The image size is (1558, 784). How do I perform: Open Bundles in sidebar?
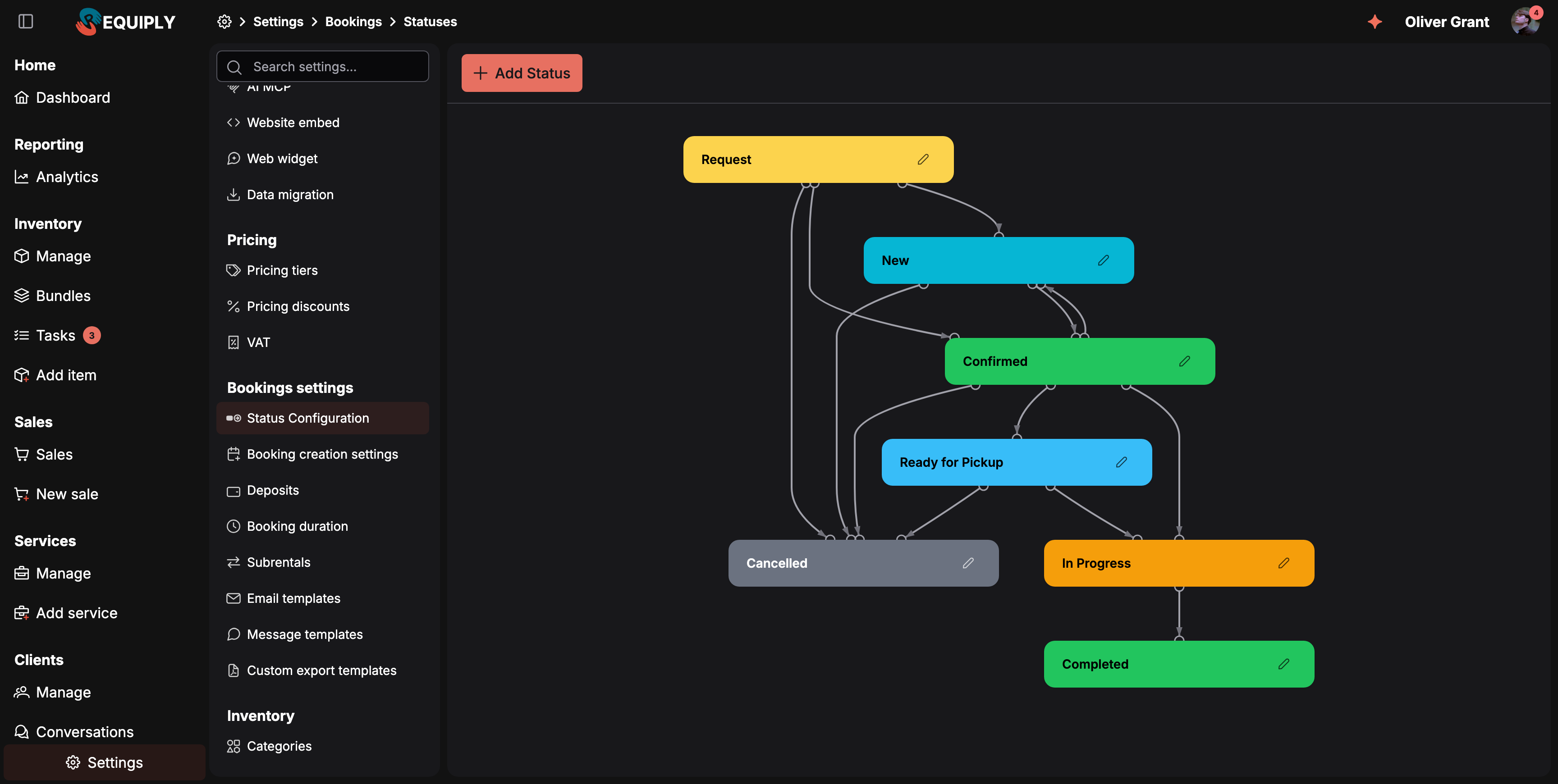click(x=53, y=296)
